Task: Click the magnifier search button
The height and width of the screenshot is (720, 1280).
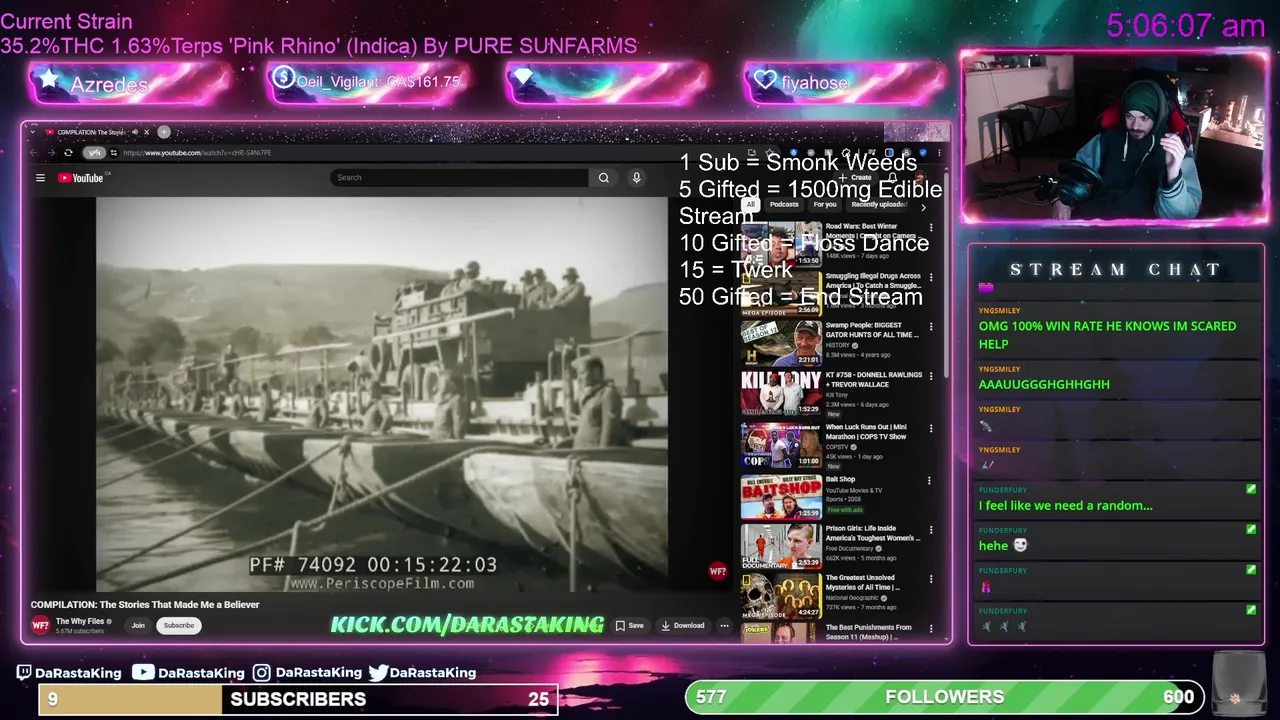Action: [604, 177]
